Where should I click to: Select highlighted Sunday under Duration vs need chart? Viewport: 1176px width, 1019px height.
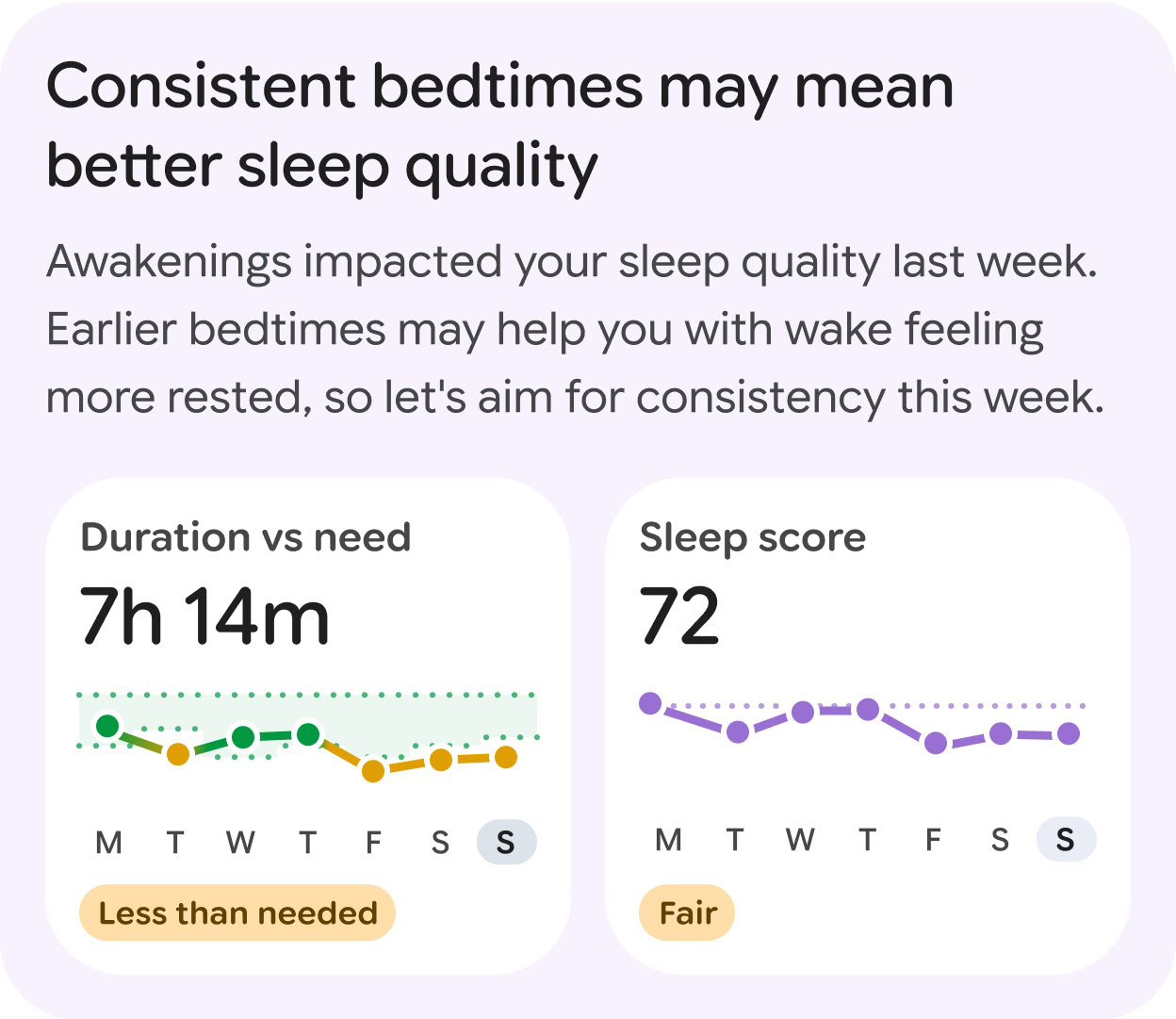[506, 842]
